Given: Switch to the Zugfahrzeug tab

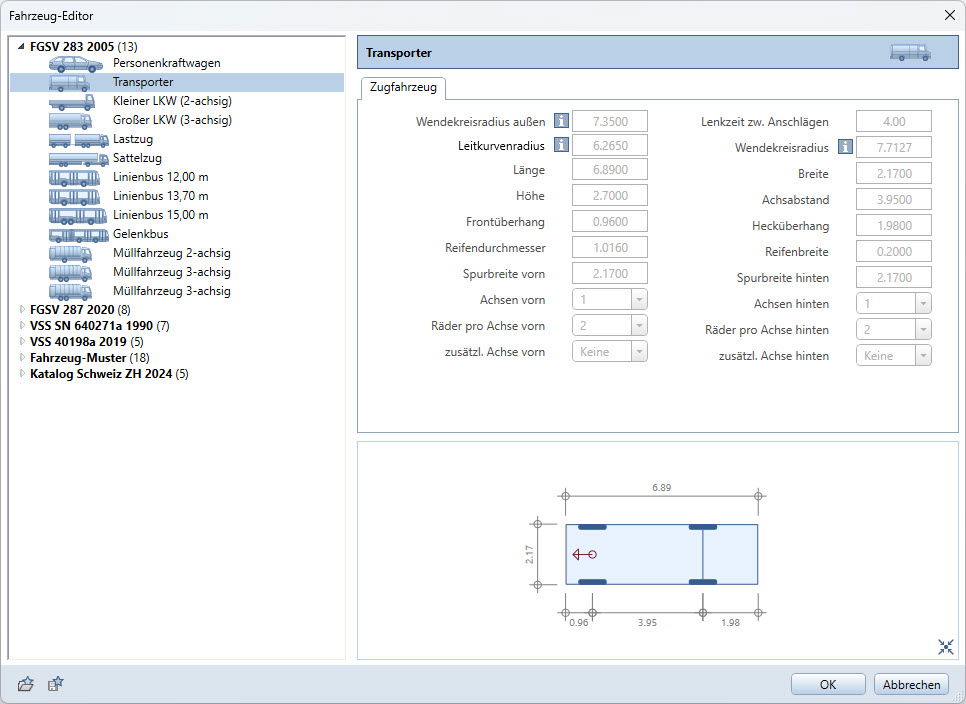Looking at the screenshot, I should [403, 87].
